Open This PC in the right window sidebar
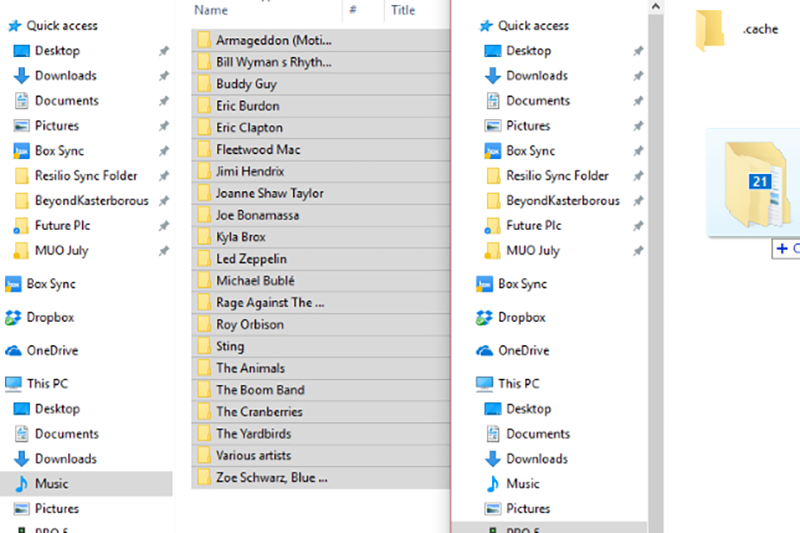 [518, 383]
